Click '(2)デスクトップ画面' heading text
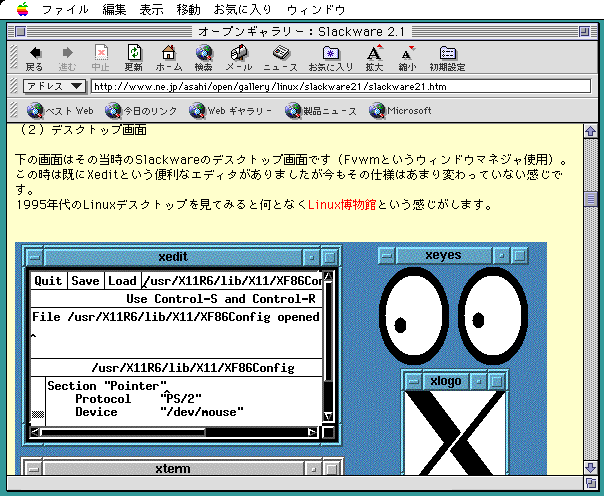 [x=82, y=130]
